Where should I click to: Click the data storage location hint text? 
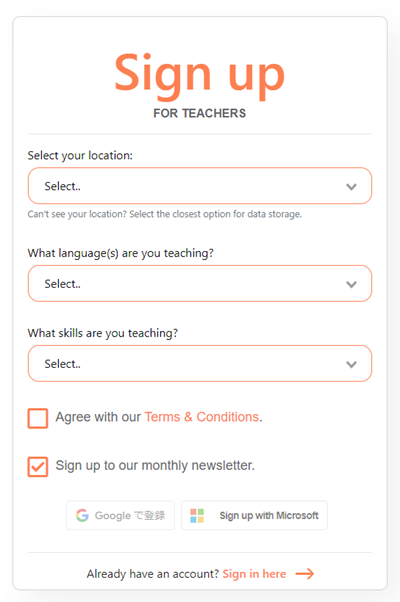pos(165,214)
